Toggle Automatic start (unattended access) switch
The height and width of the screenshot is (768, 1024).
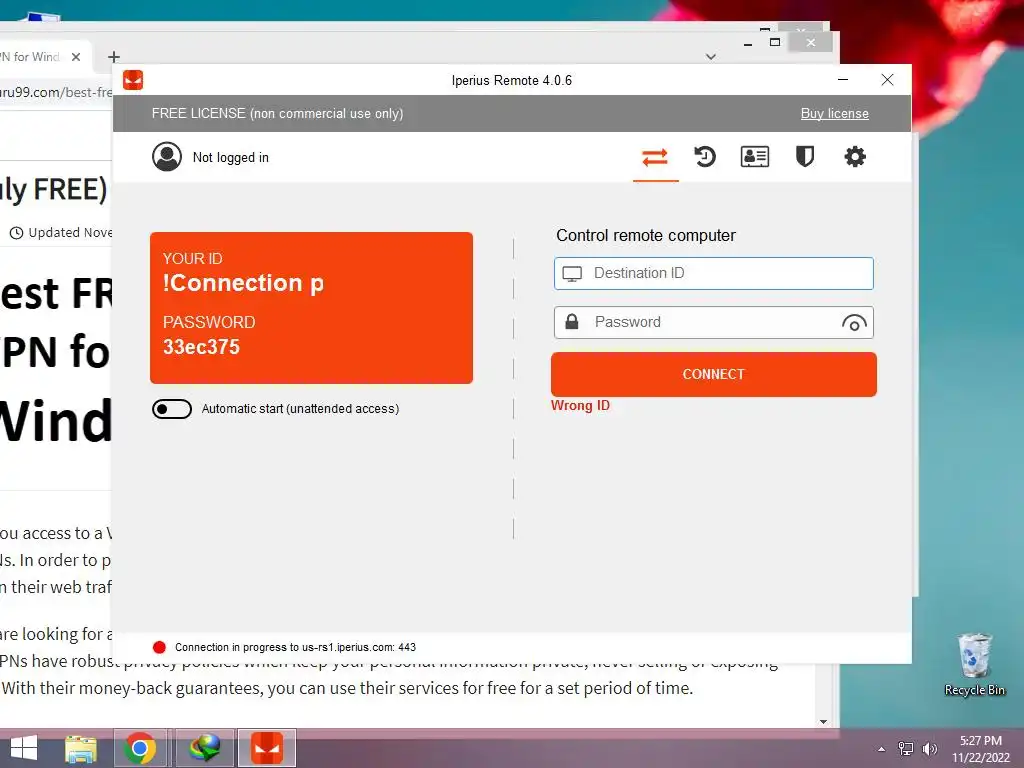(x=172, y=409)
